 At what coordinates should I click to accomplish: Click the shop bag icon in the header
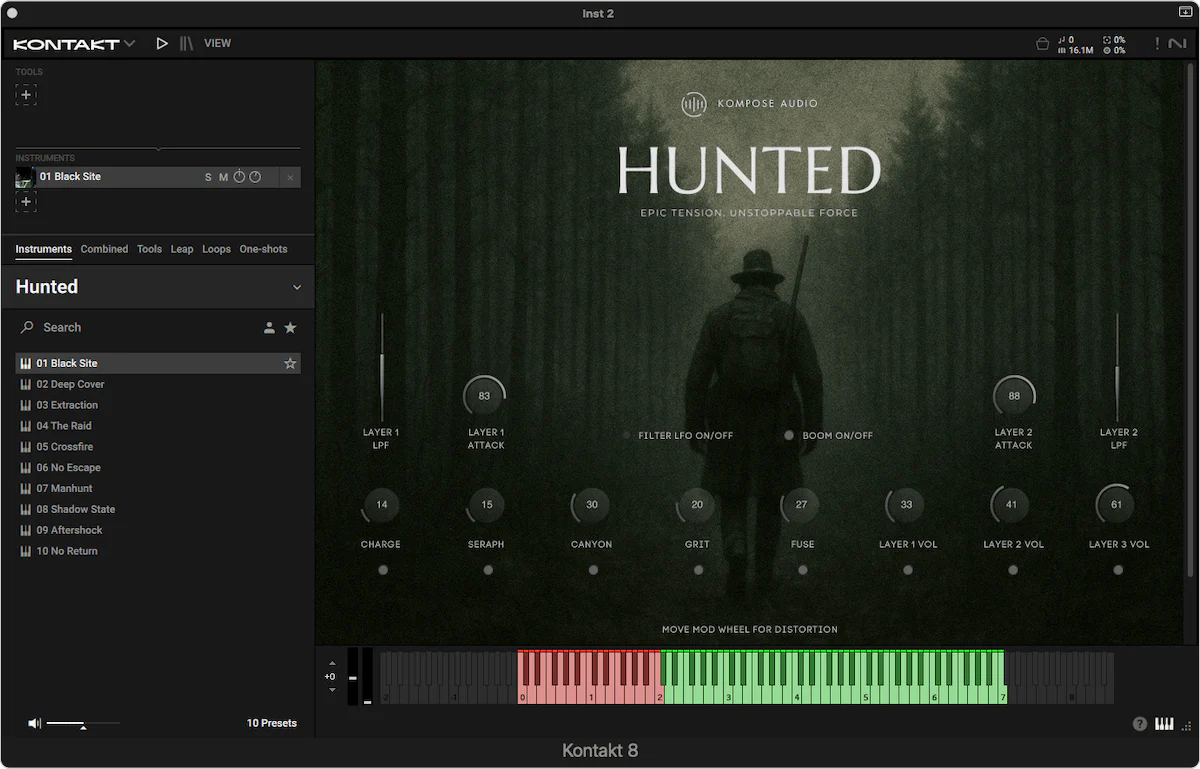point(1040,44)
